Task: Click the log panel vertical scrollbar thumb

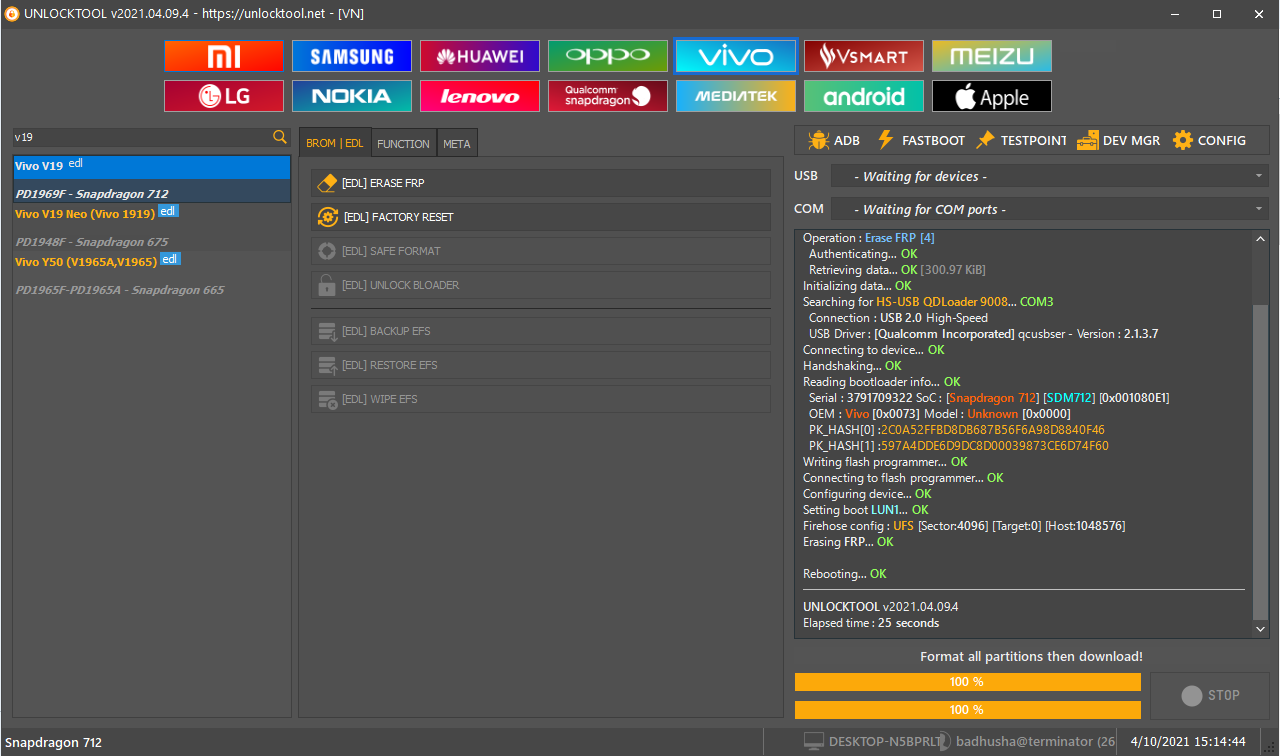Action: 1260,460
